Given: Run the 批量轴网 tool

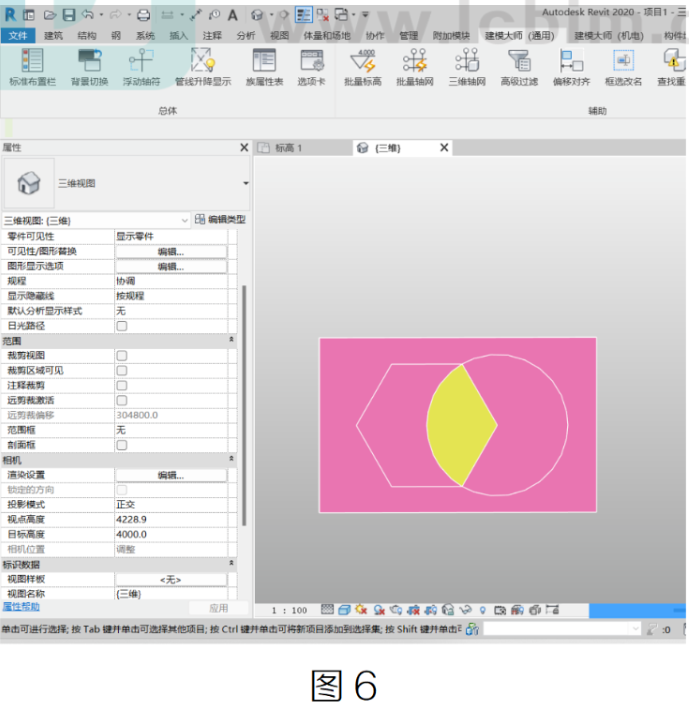Looking at the screenshot, I should pyautogui.click(x=415, y=61).
